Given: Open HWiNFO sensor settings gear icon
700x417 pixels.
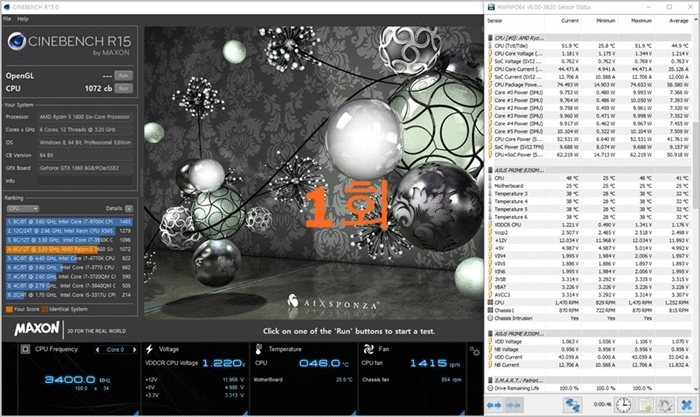Looking at the screenshot, I should point(665,405).
